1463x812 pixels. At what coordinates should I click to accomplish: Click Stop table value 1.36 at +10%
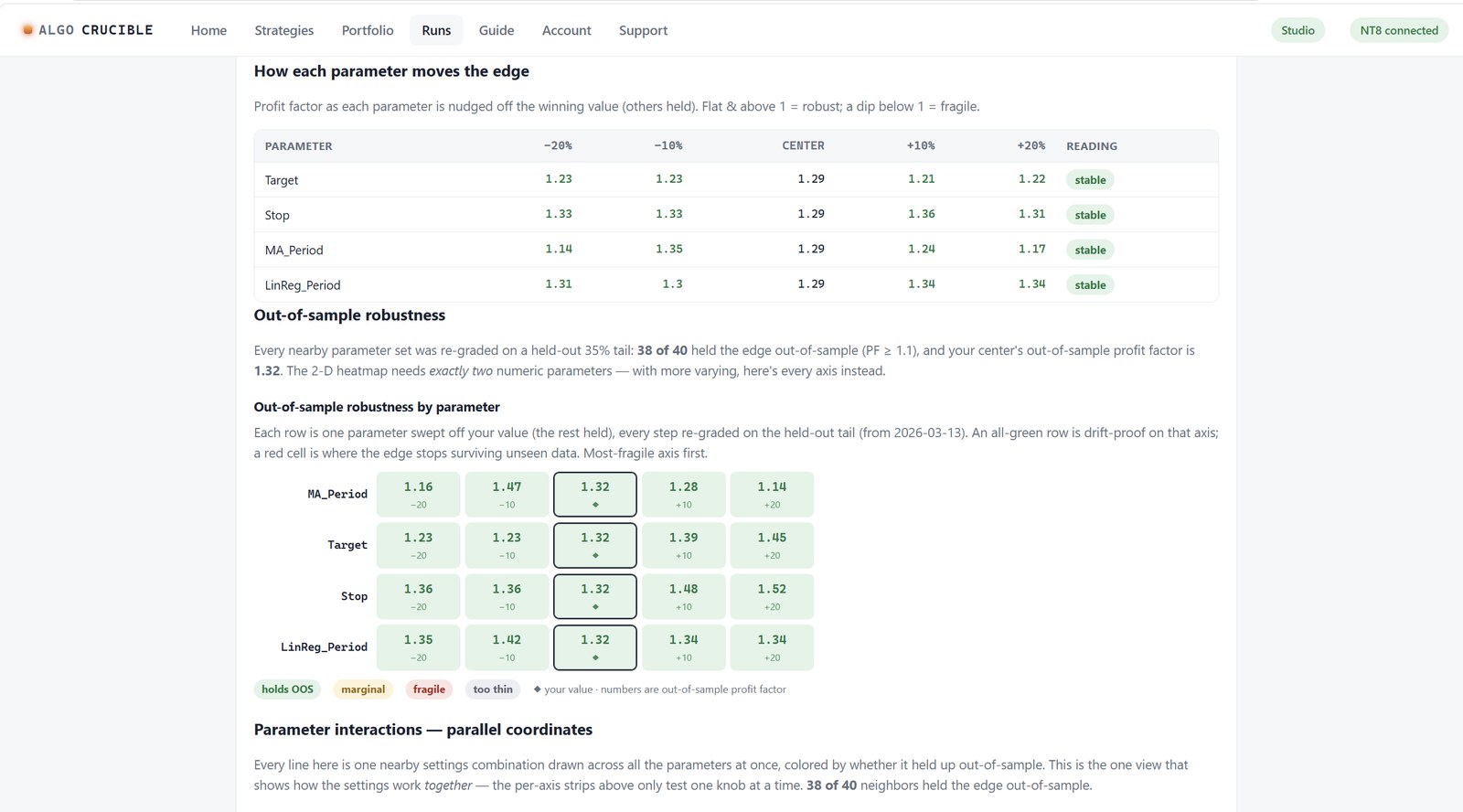(922, 214)
